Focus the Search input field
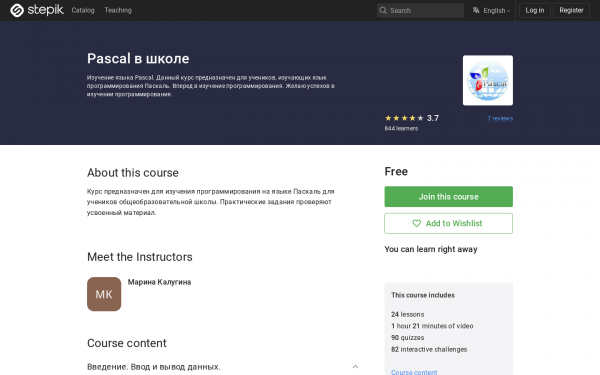Screen dimensions: 600x375 coord(420,10)
